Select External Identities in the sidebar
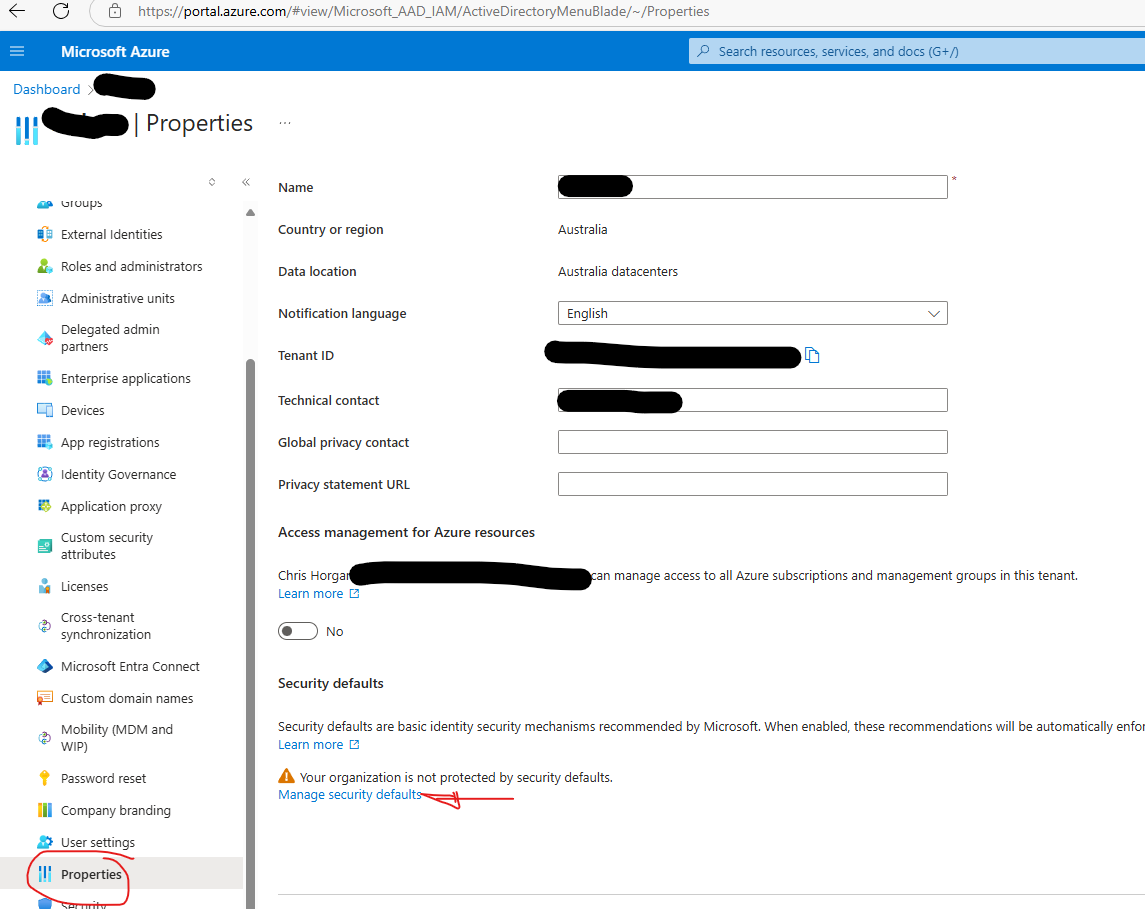The height and width of the screenshot is (909, 1145). pyautogui.click(x=111, y=234)
